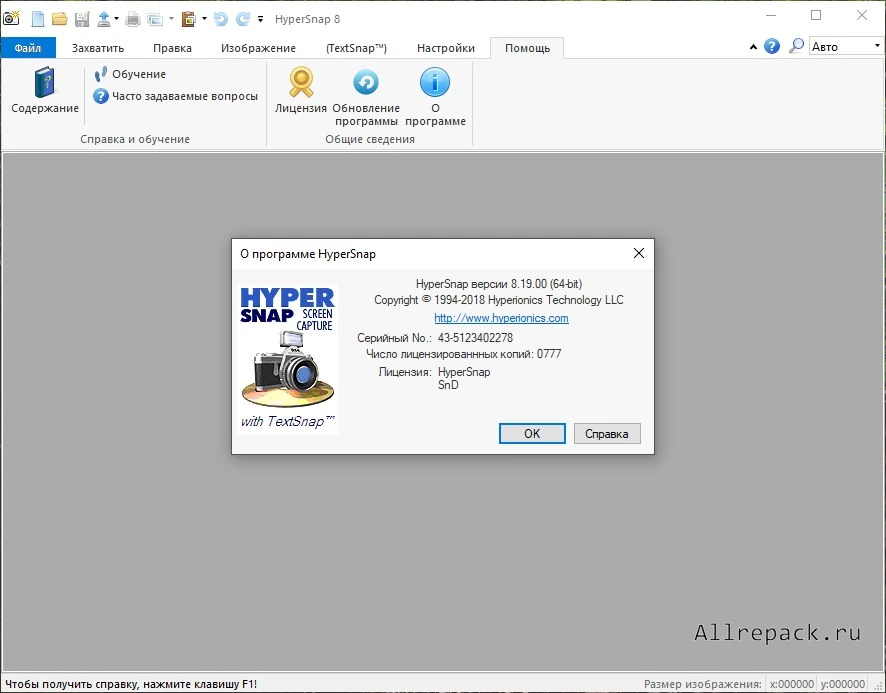Switch to the (TextSnap™) tab
886x693 pixels.
click(x=357, y=48)
